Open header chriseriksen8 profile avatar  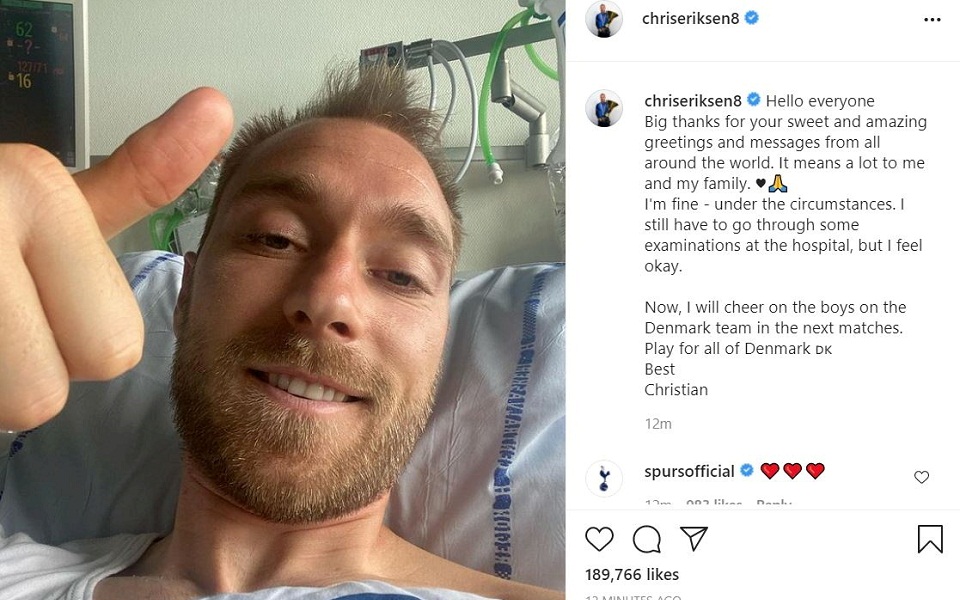pyautogui.click(x=604, y=19)
